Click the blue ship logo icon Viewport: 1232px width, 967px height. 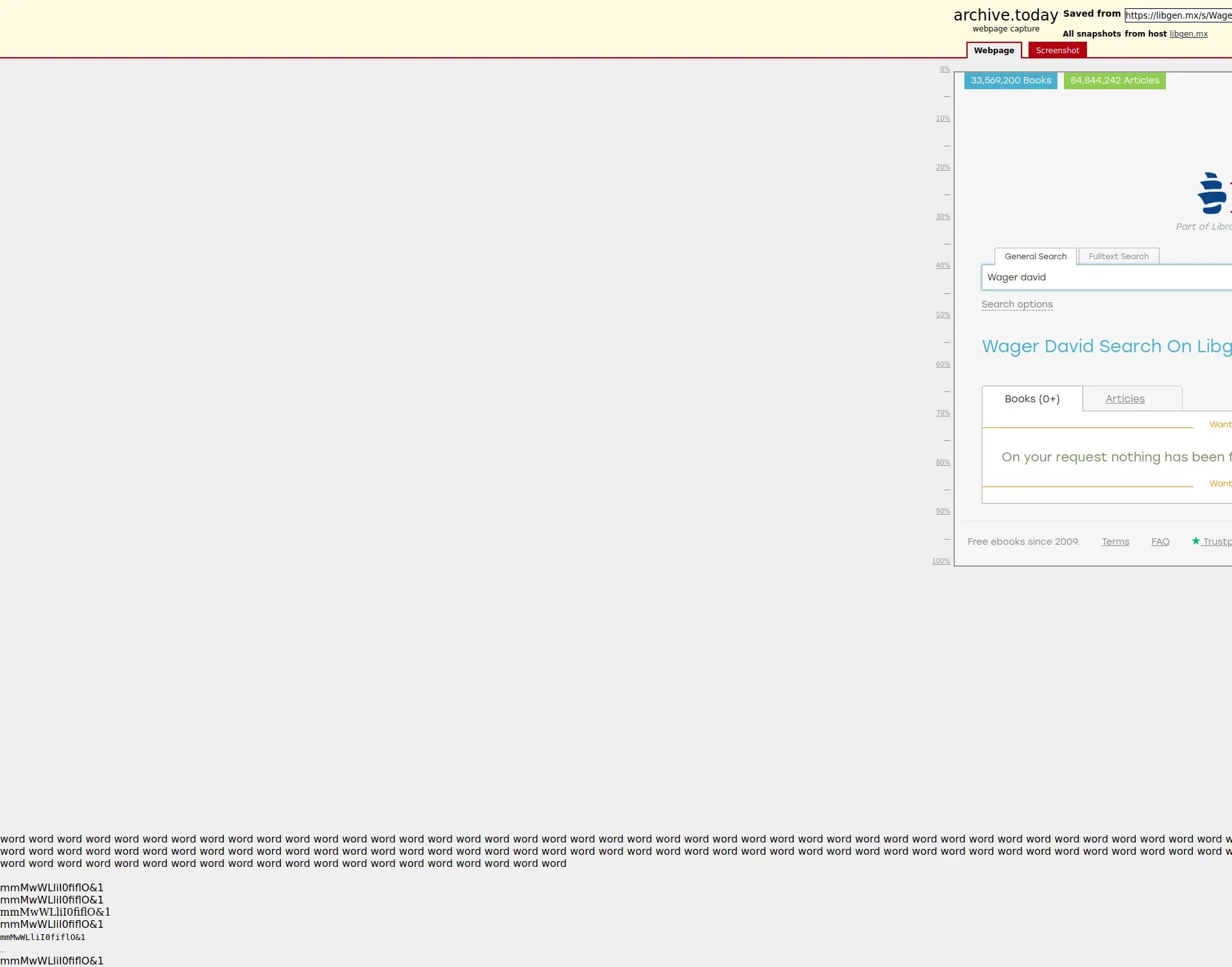pos(1211,193)
